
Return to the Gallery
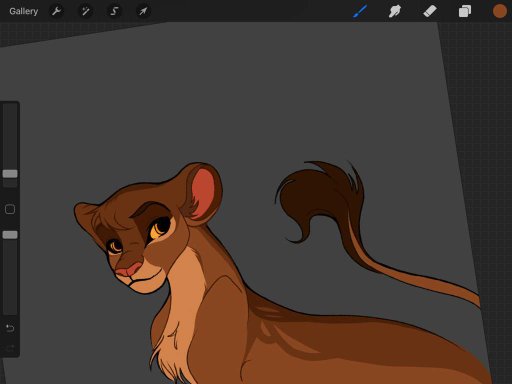[x=24, y=11]
